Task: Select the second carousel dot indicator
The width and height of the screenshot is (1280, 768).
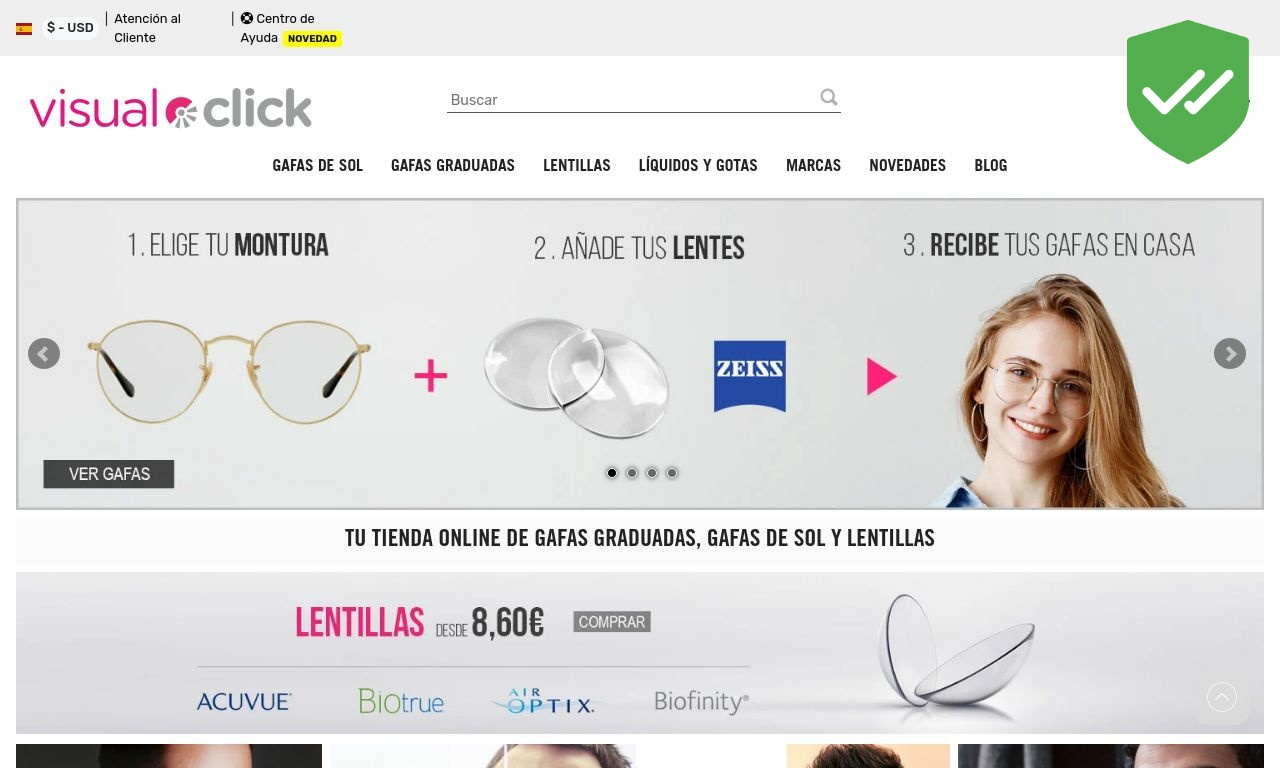Action: point(632,473)
